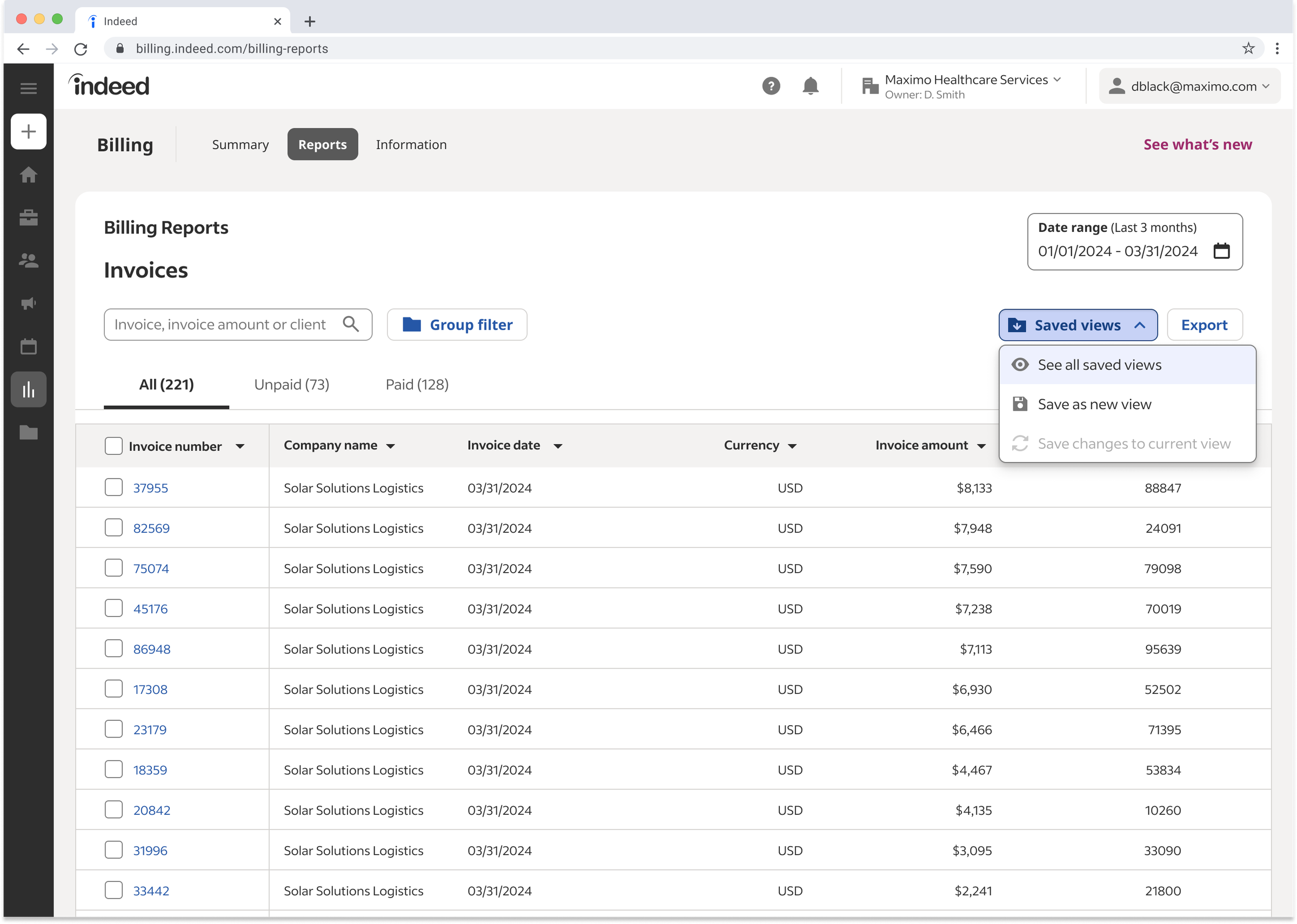Go back in browser history

[23, 49]
